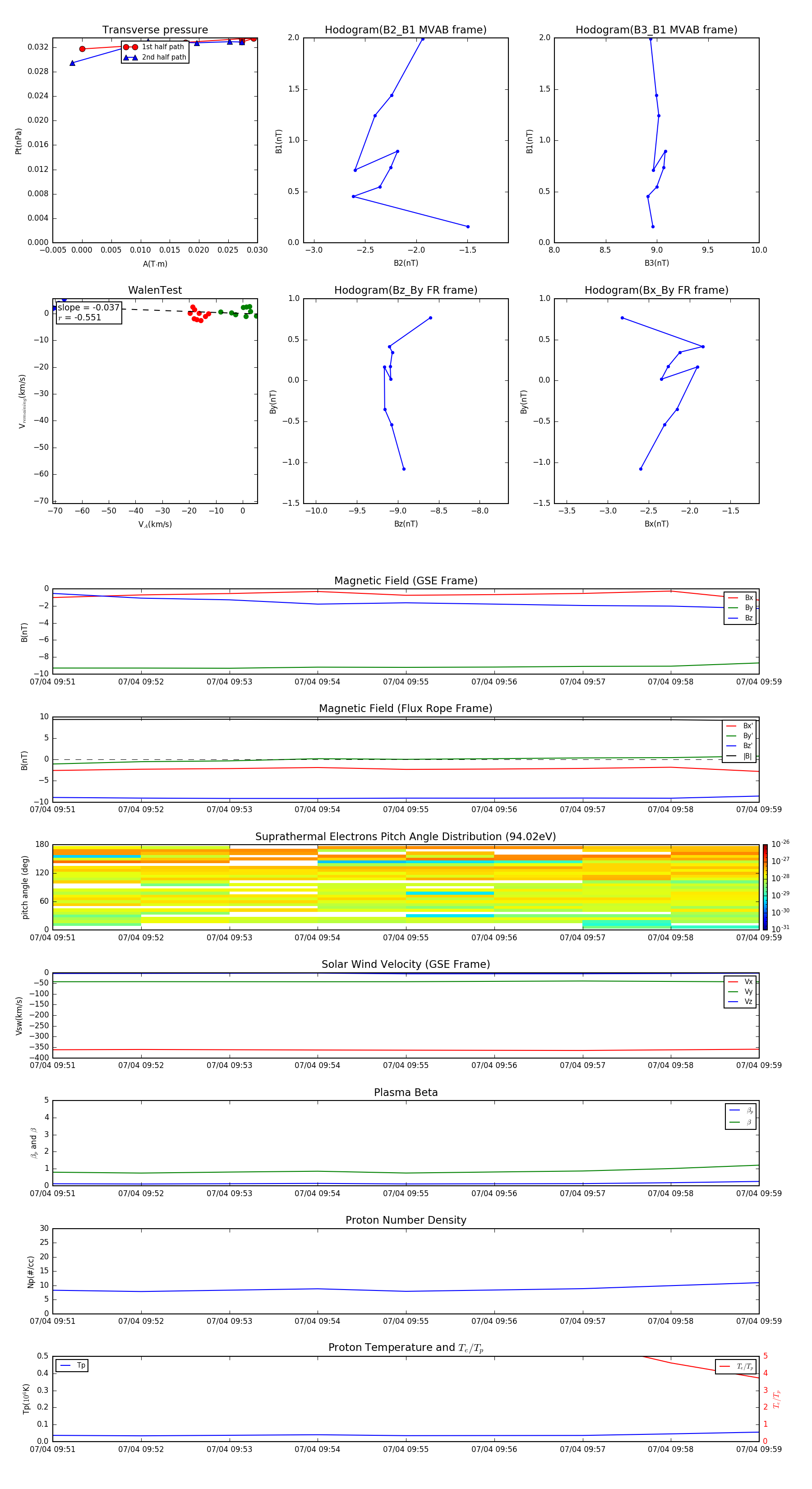The width and height of the screenshot is (812, 1489).
Task: Click the leftmost red circle in Transverse pressure plot
Action: click(x=82, y=49)
